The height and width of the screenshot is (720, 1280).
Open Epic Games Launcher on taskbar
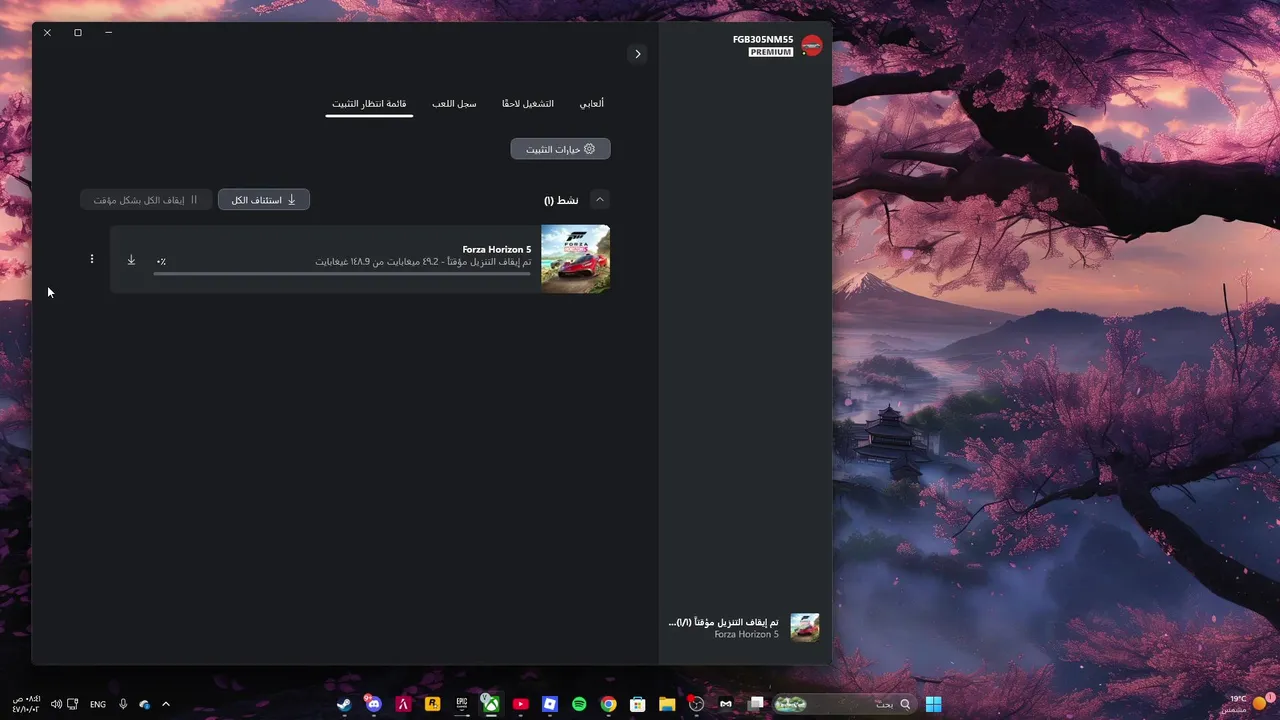click(462, 704)
